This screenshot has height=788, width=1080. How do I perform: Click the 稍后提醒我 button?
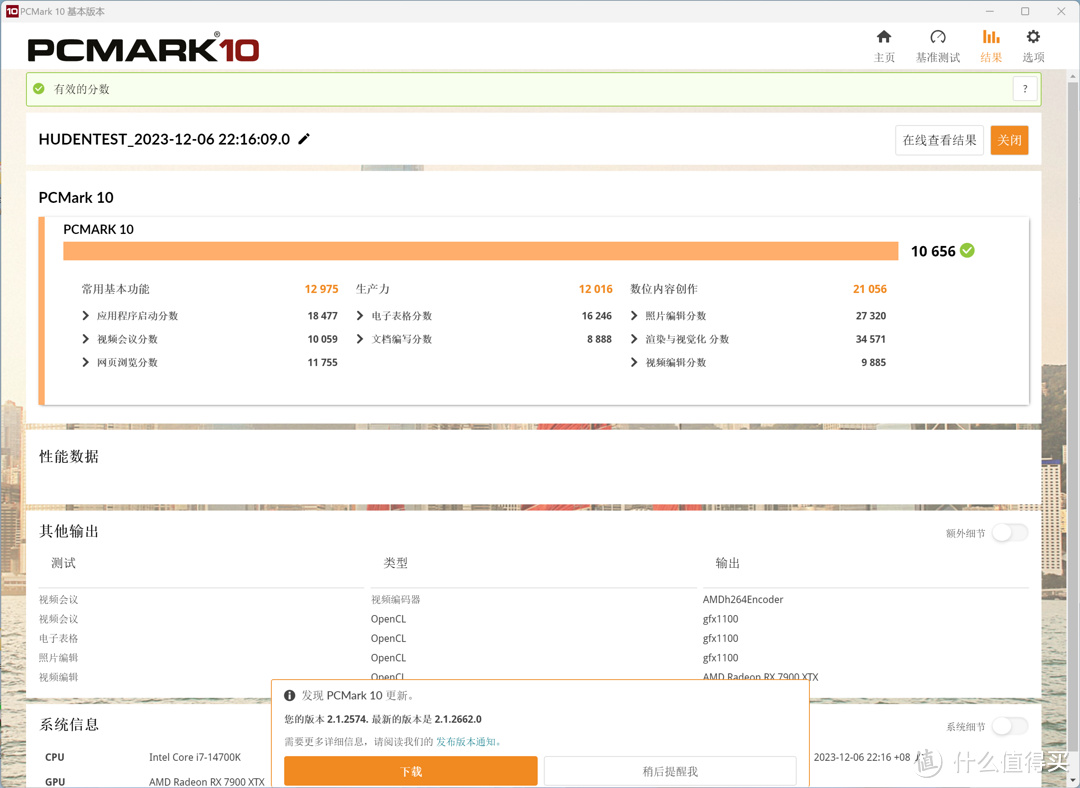coord(669,771)
